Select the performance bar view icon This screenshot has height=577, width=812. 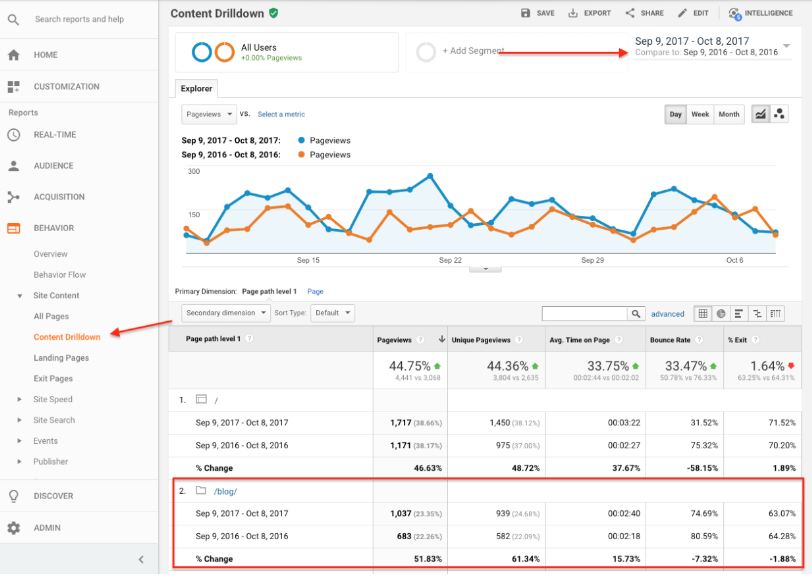tap(739, 313)
